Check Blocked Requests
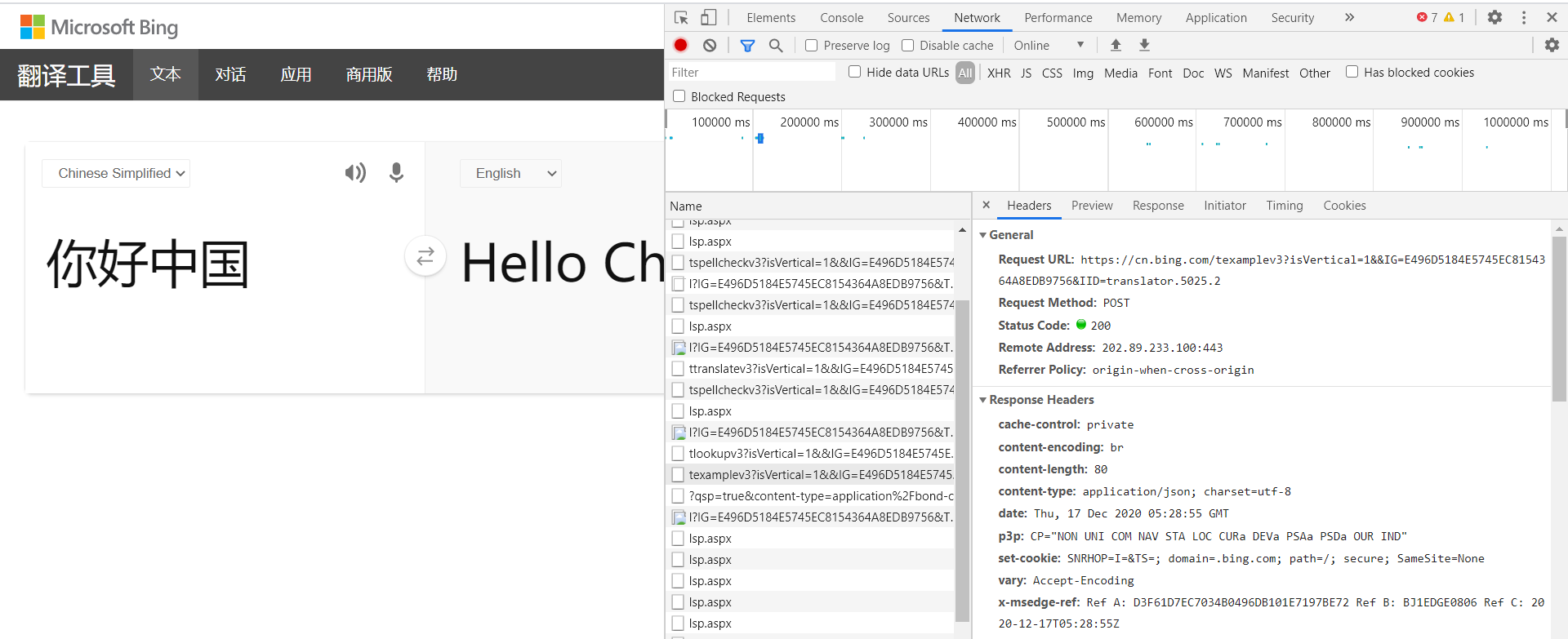 [679, 96]
